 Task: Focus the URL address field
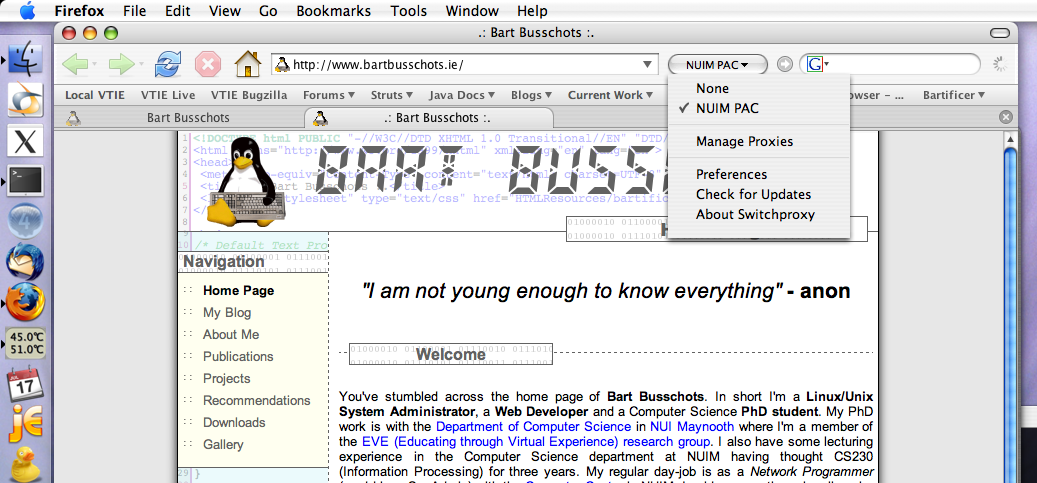tap(464, 64)
